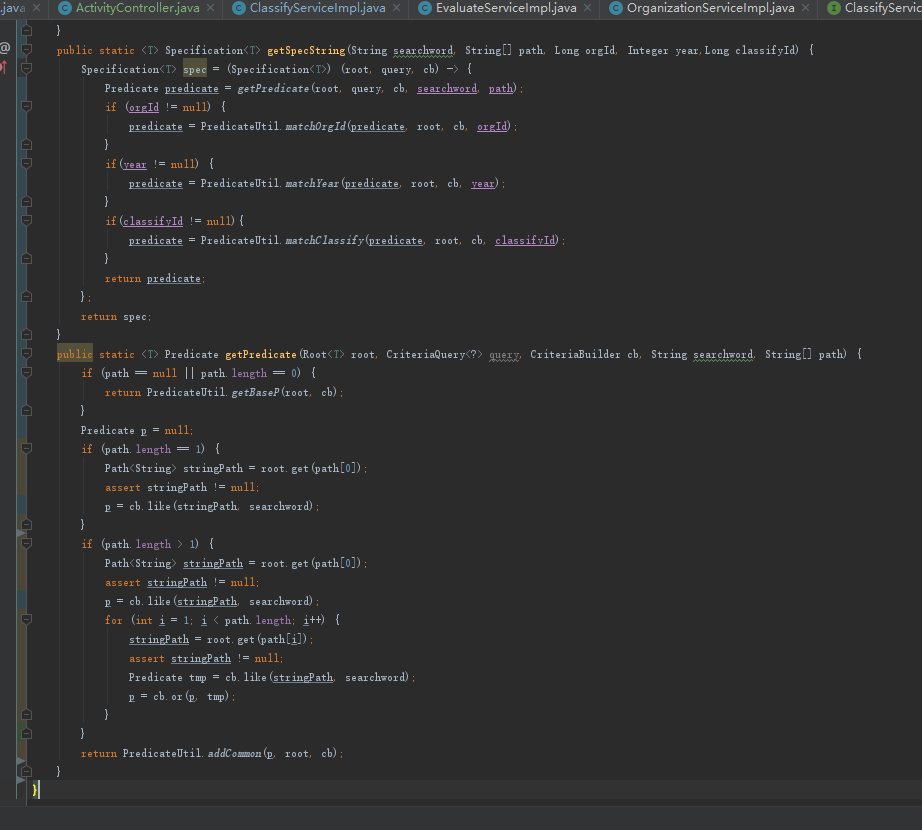The height and width of the screenshot is (830, 922).
Task: Click the addCommon method call in return
Action: pos(233,753)
